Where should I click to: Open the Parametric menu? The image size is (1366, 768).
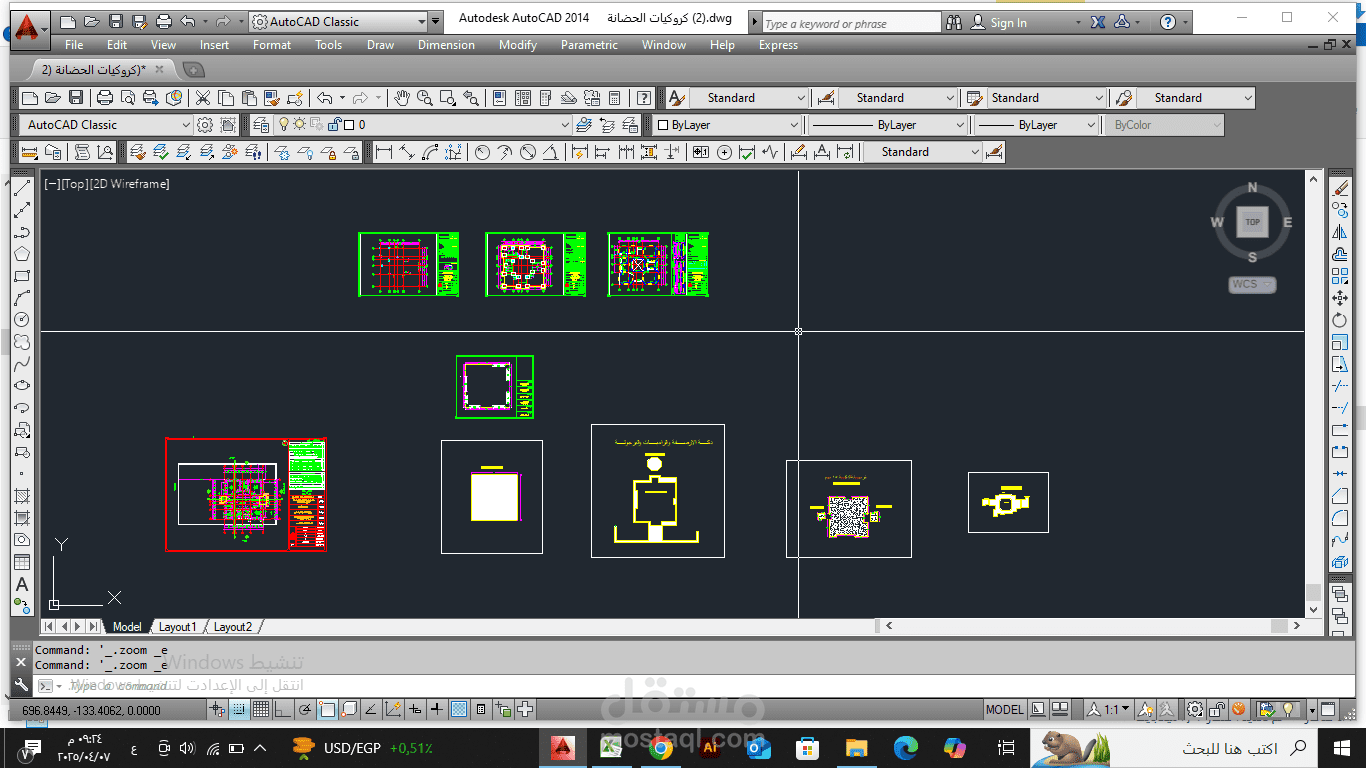(590, 45)
